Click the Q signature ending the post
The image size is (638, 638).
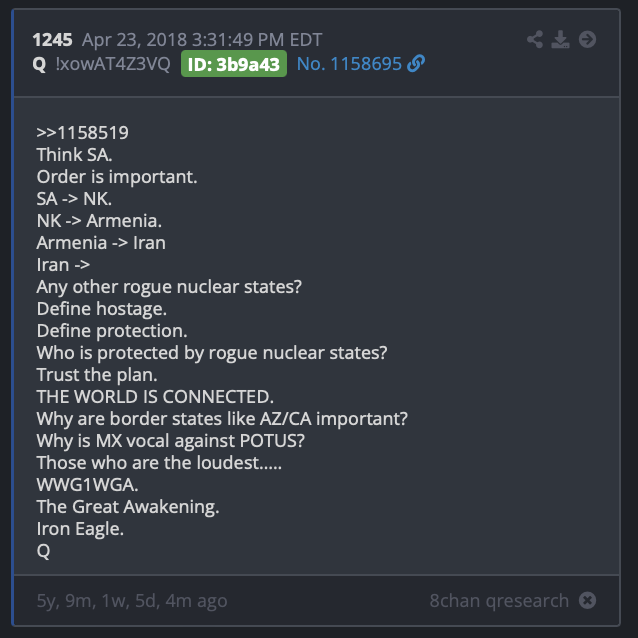pos(43,551)
